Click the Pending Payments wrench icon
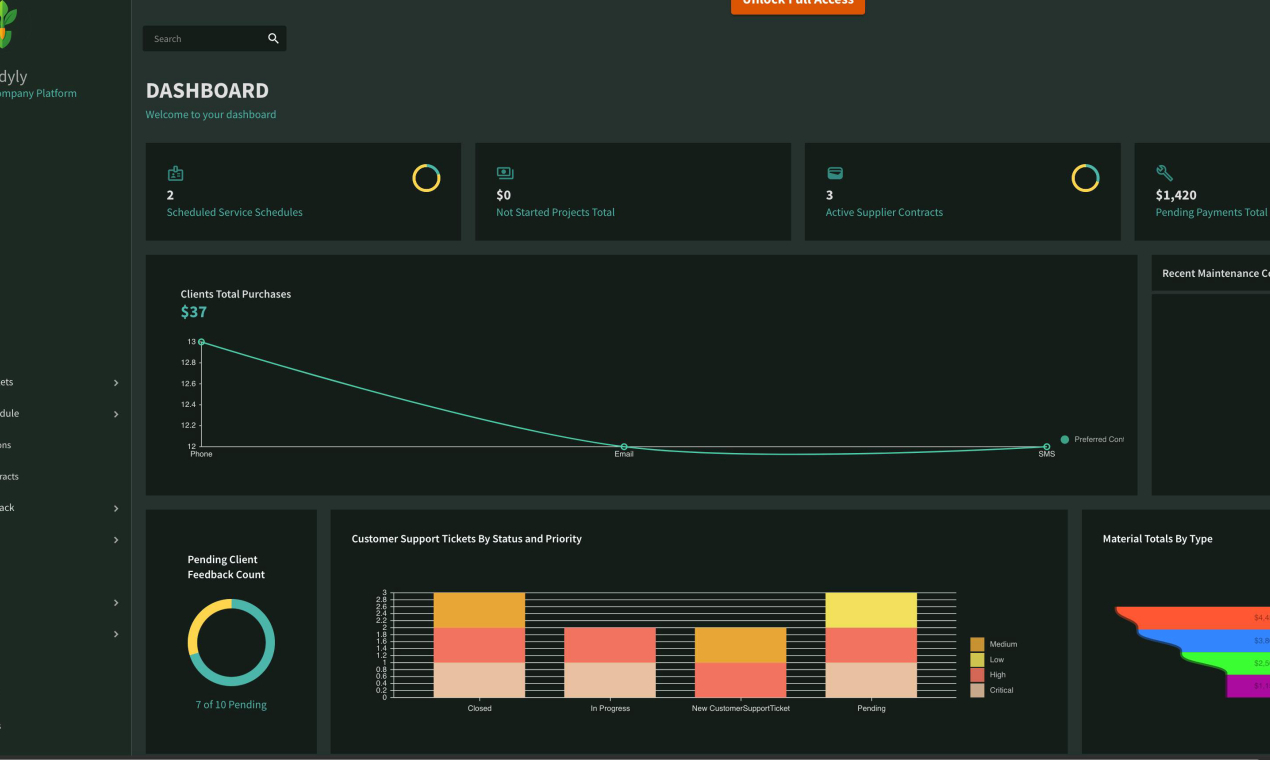1270x760 pixels. 1164,174
